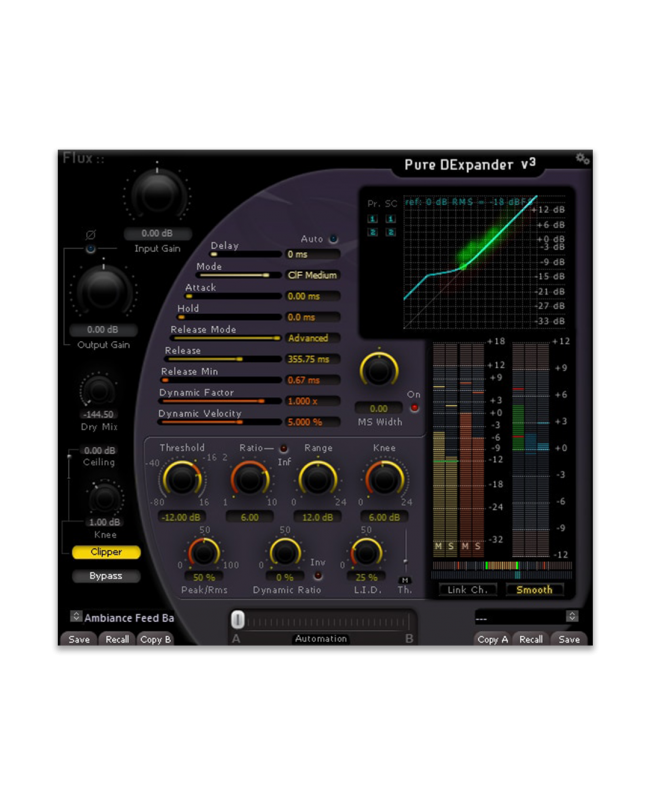The image size is (650, 794).
Task: Click the Output Gain 0.00 dB field
Action: coord(103,330)
